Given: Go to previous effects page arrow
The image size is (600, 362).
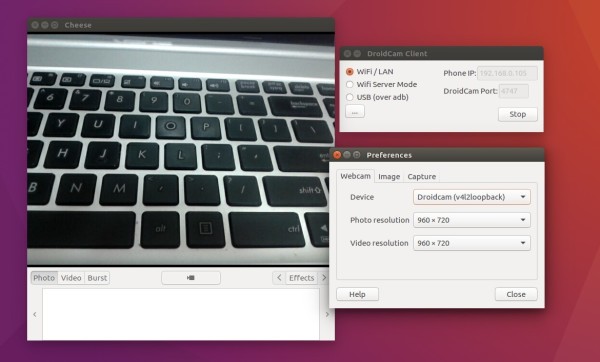Looking at the screenshot, I should click(279, 278).
